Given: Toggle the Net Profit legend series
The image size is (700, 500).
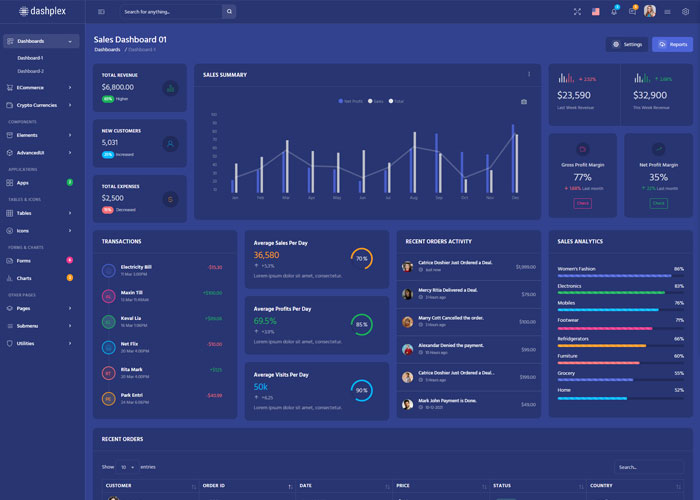Looking at the screenshot, I should [x=352, y=101].
